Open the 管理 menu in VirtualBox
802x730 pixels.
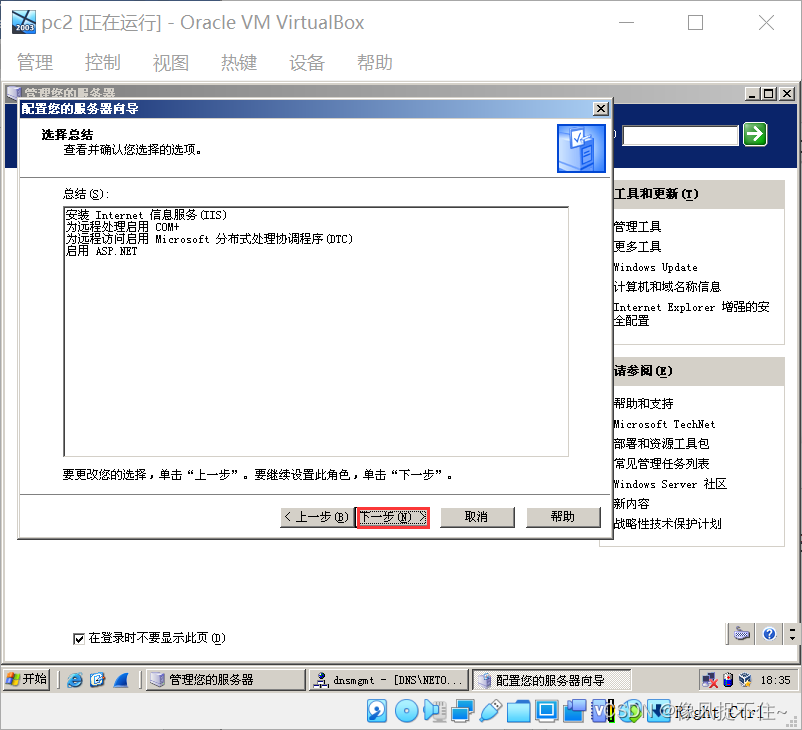click(x=35, y=62)
